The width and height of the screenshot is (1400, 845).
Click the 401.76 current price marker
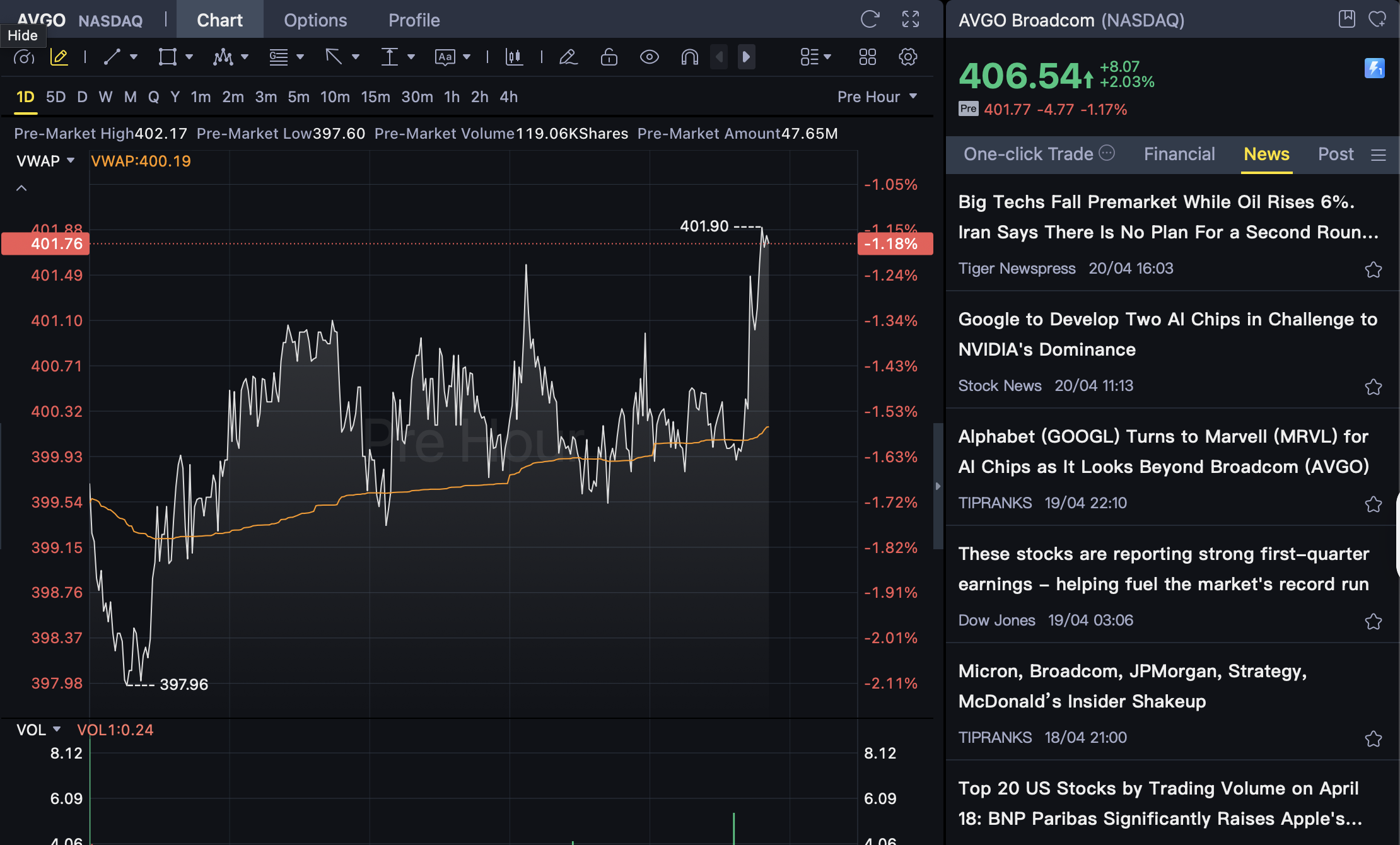point(45,244)
